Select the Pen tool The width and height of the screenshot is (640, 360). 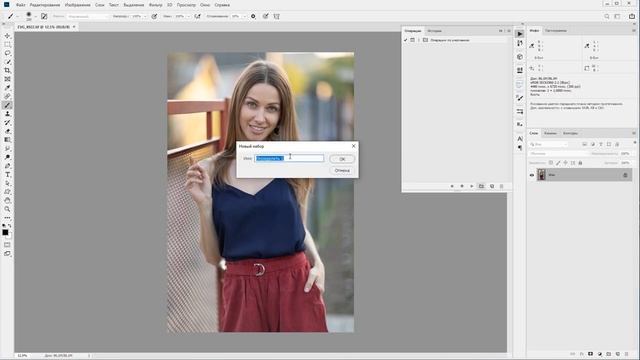7,166
